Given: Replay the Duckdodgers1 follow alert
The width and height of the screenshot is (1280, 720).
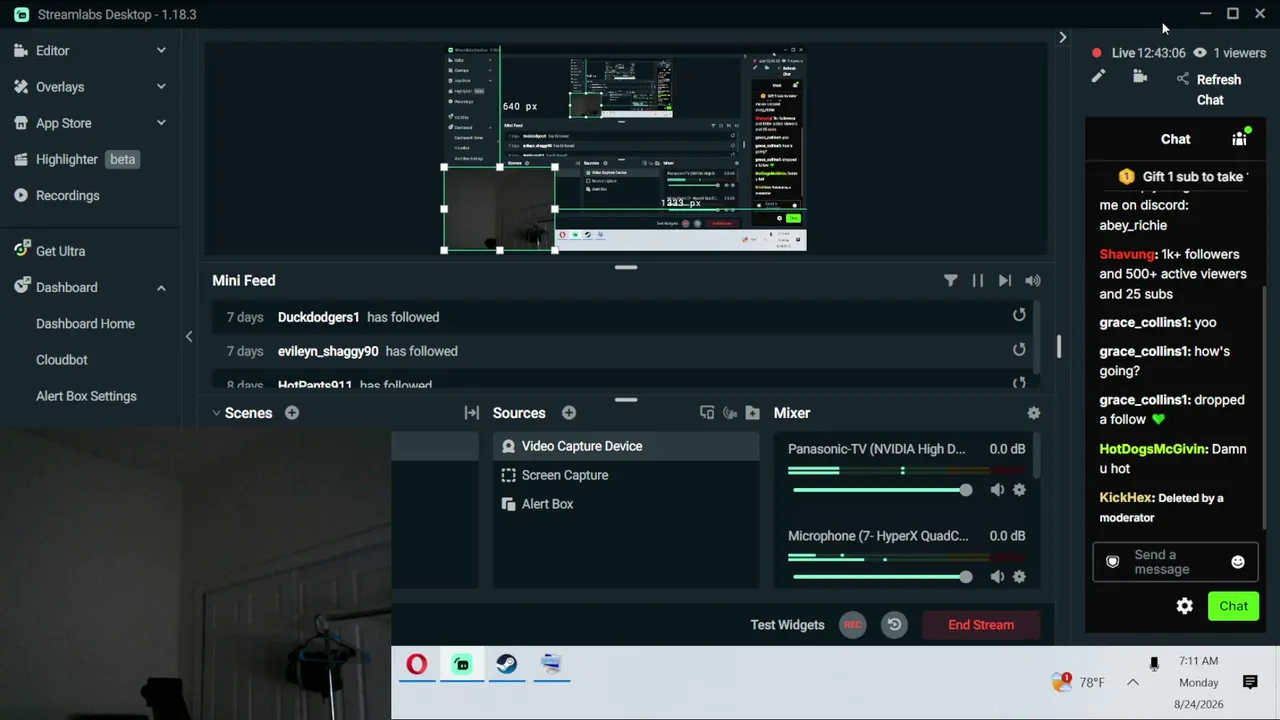Looking at the screenshot, I should [x=1019, y=316].
